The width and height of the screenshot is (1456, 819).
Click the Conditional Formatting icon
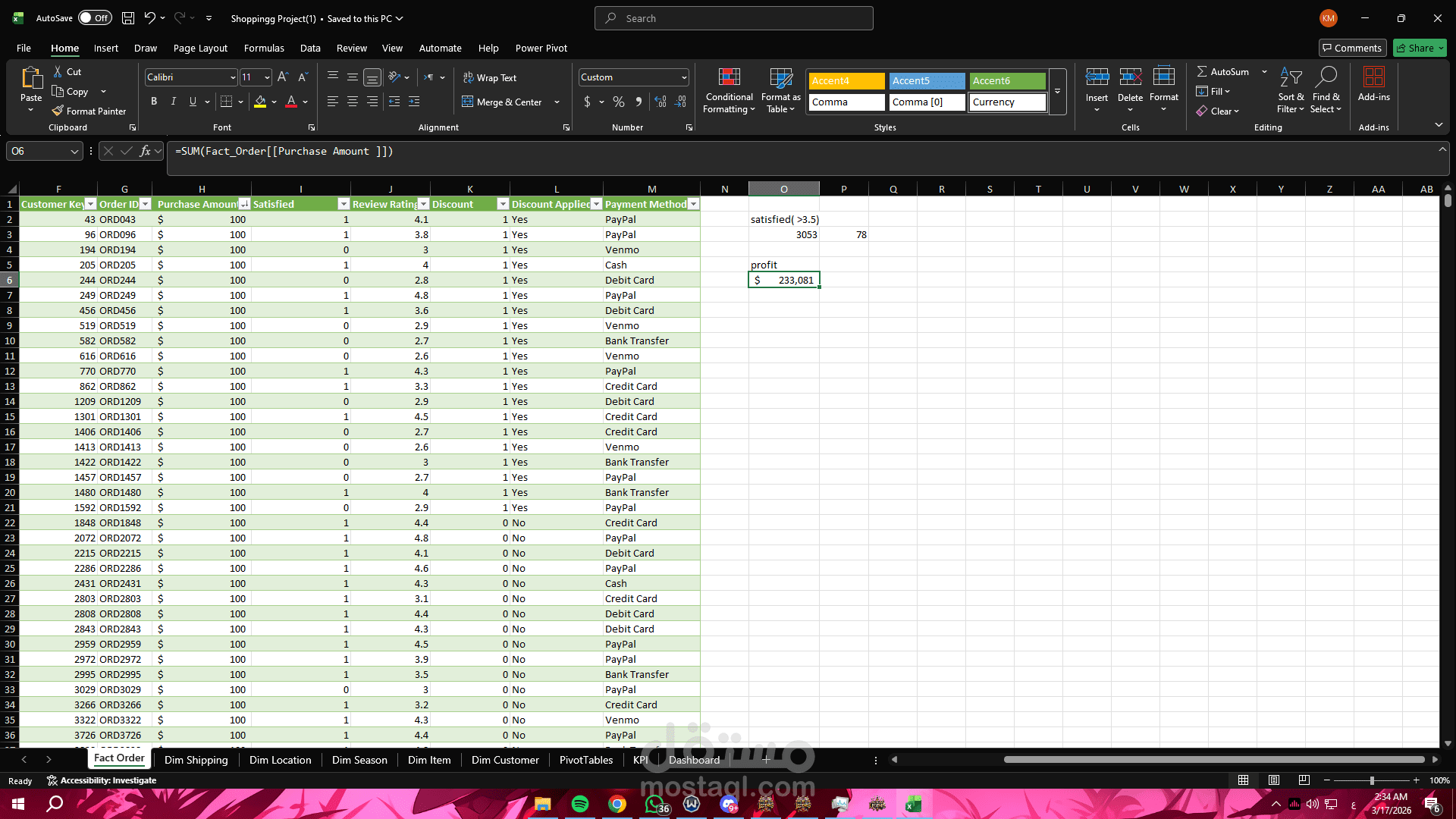[x=729, y=78]
